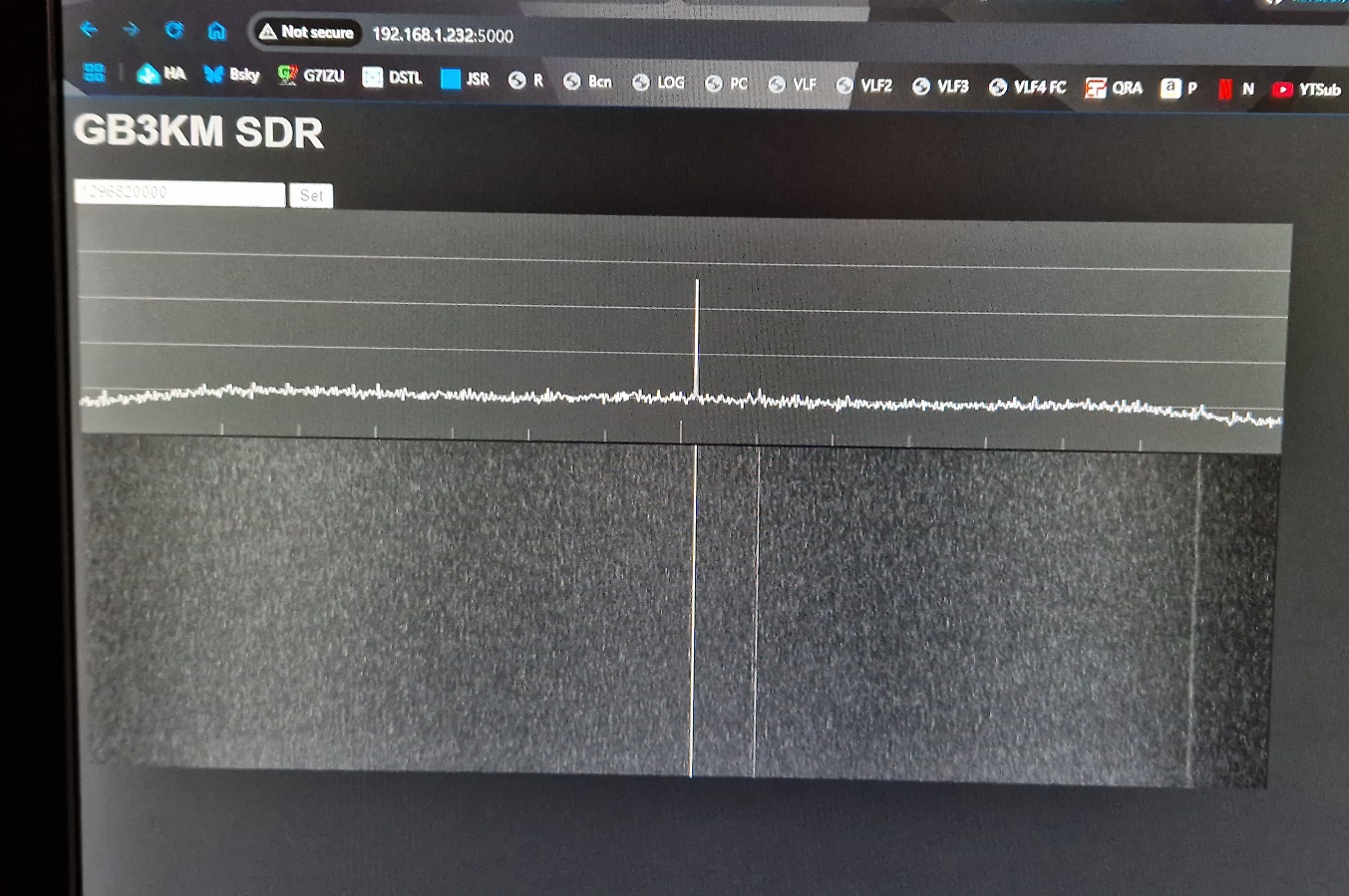
Task: Go forward using the browser forward arrow
Action: tap(131, 30)
